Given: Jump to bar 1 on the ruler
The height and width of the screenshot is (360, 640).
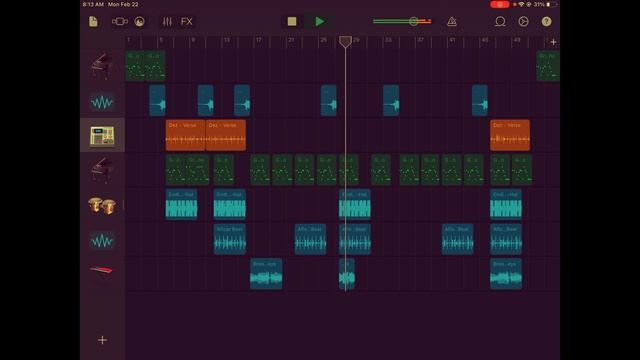Looking at the screenshot, I should [x=129, y=40].
